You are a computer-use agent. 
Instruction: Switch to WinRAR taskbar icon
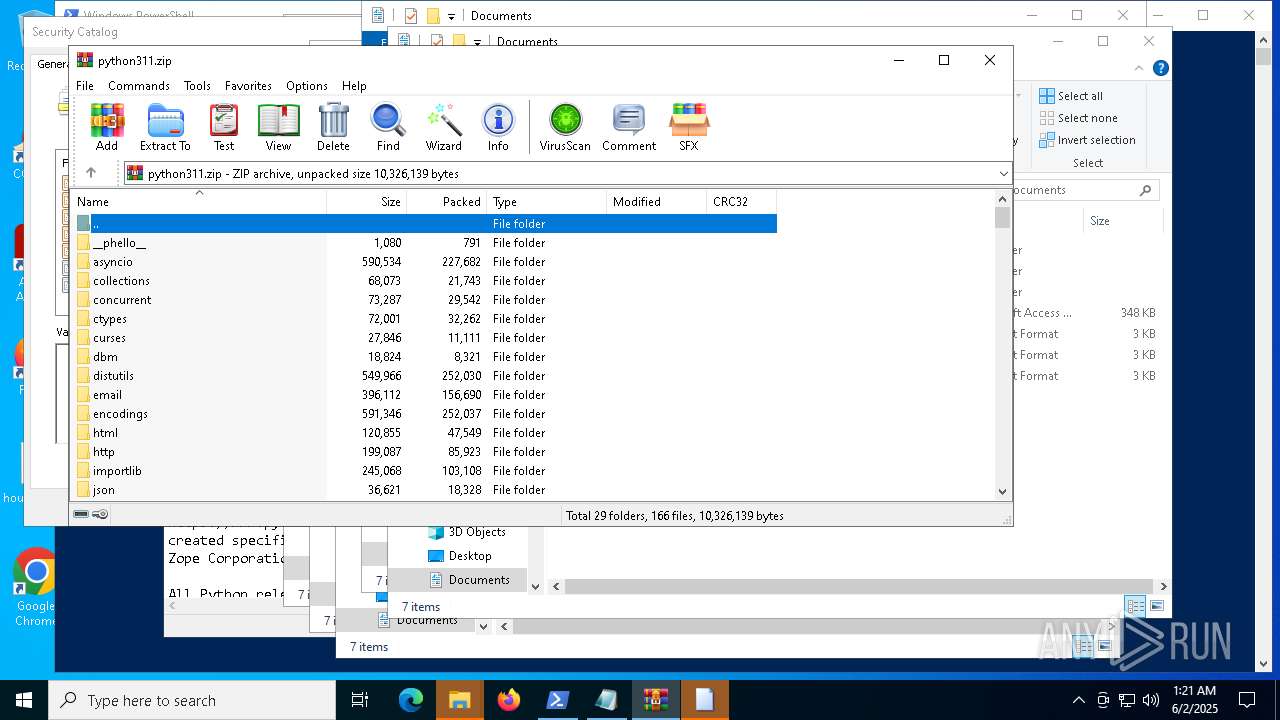(x=655, y=700)
